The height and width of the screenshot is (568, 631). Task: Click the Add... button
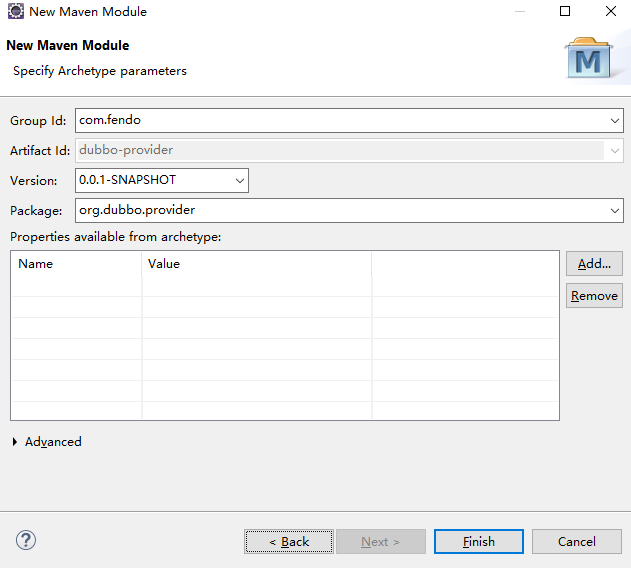coord(594,264)
